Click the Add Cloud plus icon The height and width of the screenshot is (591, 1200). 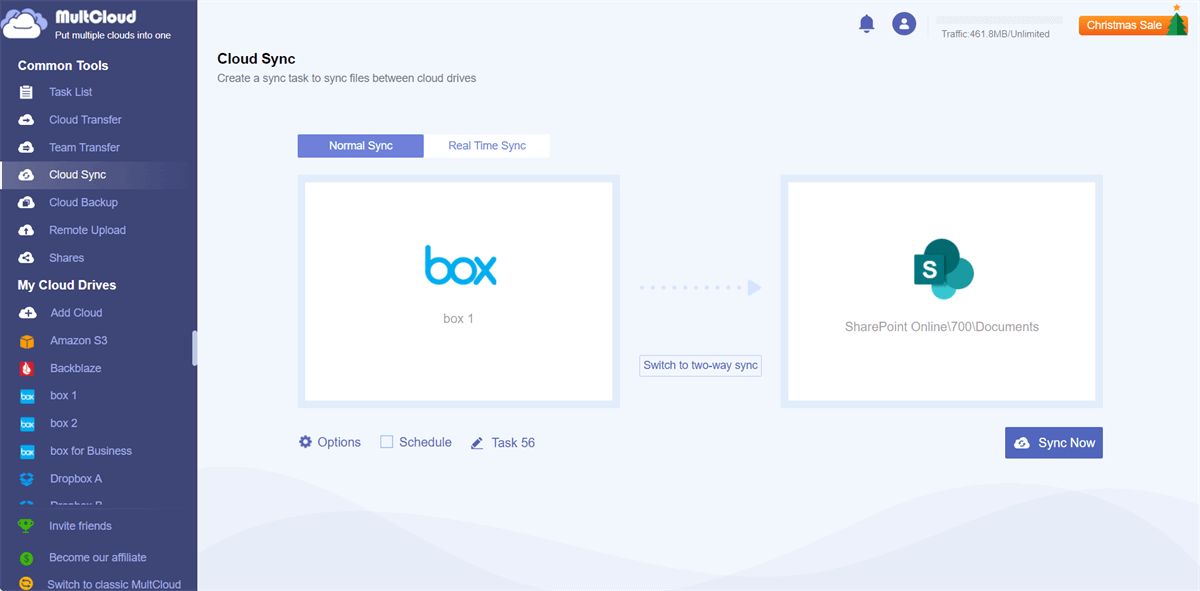27,313
